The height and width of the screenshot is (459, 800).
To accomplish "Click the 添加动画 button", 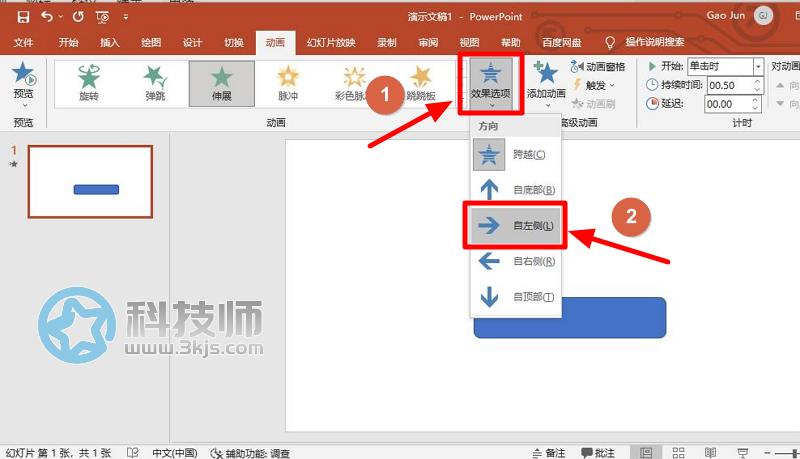I will click(x=546, y=84).
